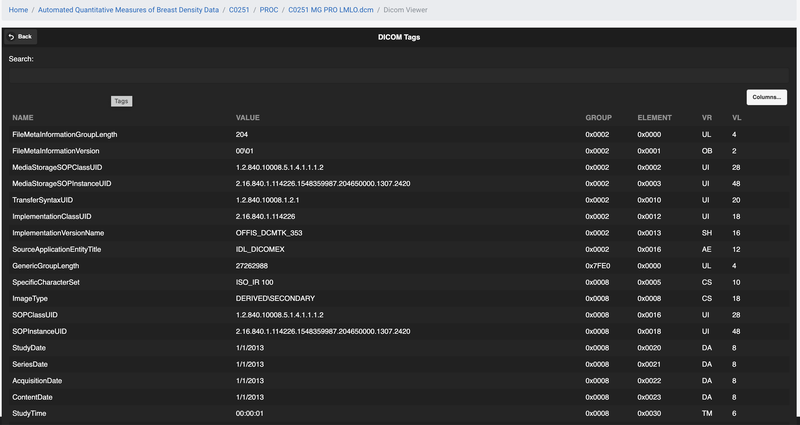Image resolution: width=800 pixels, height=425 pixels.
Task: Sort by ELEMENT column header
Action: (x=655, y=117)
